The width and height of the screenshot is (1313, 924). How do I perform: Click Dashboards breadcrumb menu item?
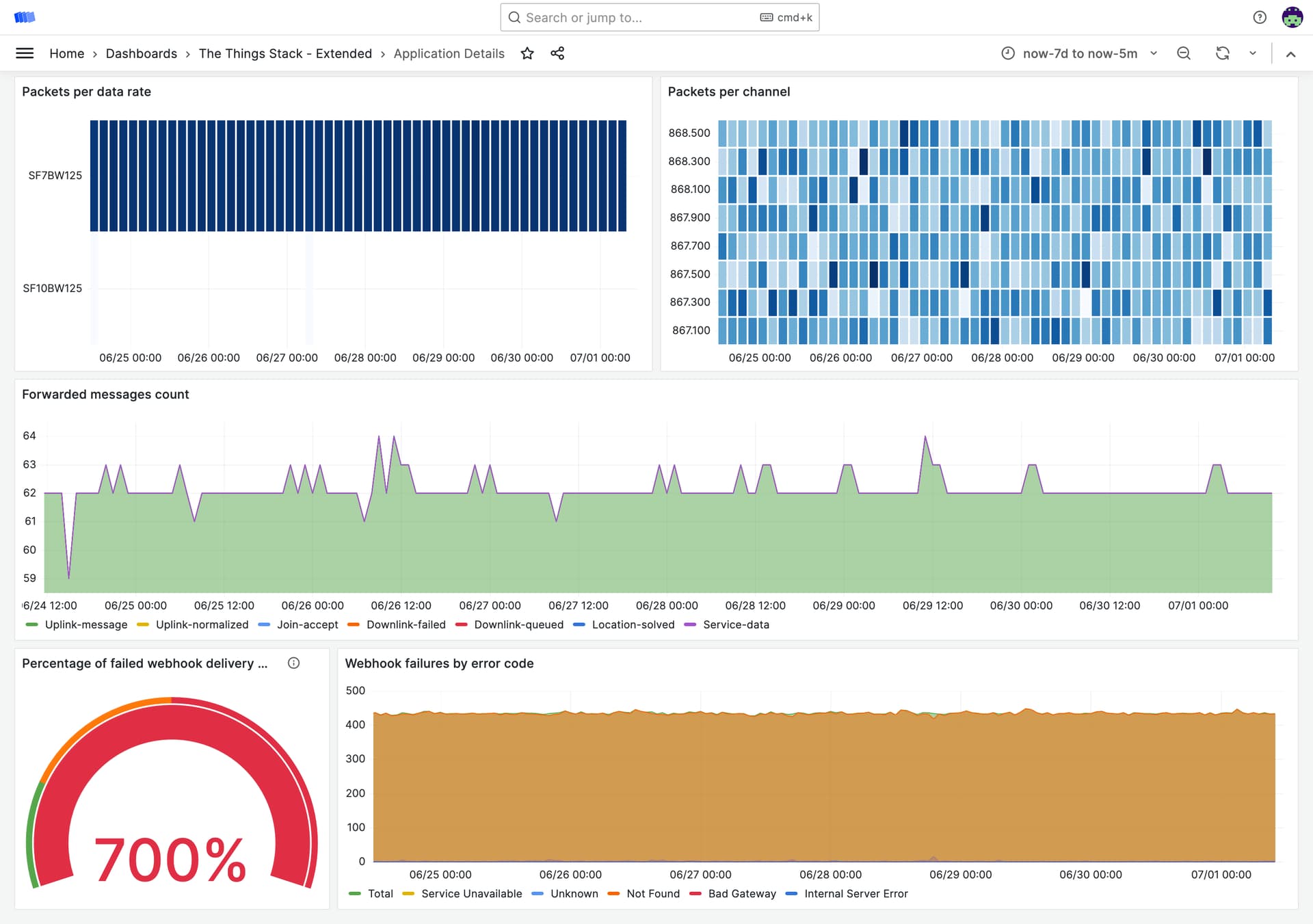[141, 53]
